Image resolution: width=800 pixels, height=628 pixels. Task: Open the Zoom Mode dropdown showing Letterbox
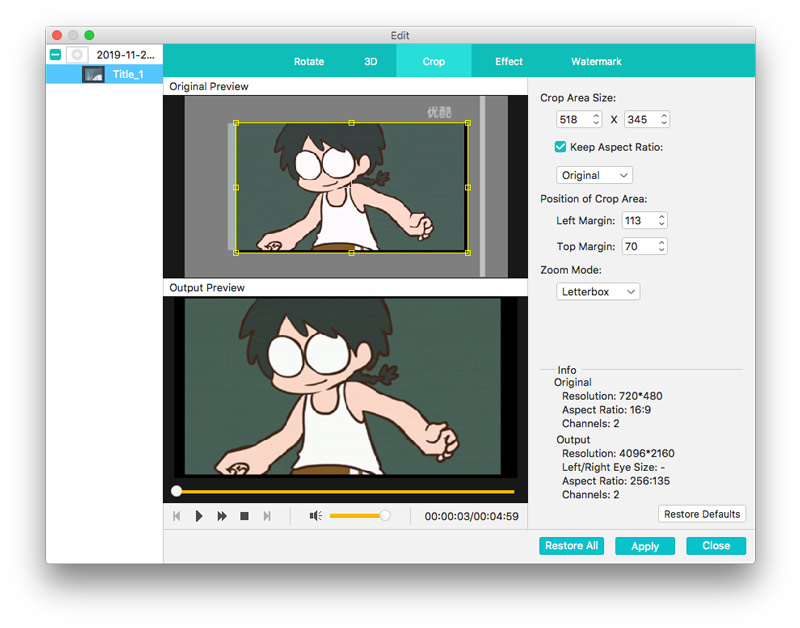(x=597, y=291)
